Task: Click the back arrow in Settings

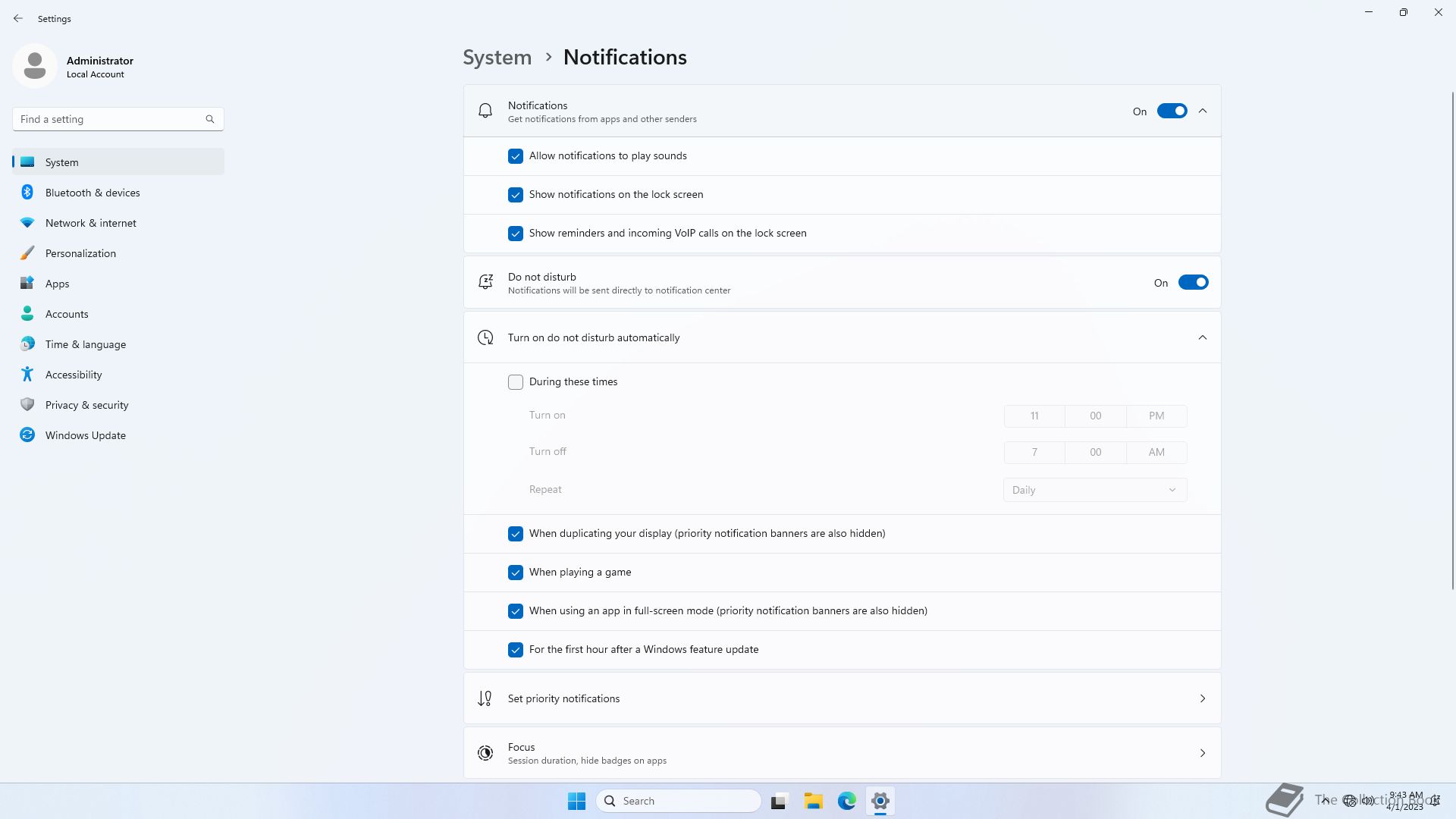Action: click(x=18, y=18)
